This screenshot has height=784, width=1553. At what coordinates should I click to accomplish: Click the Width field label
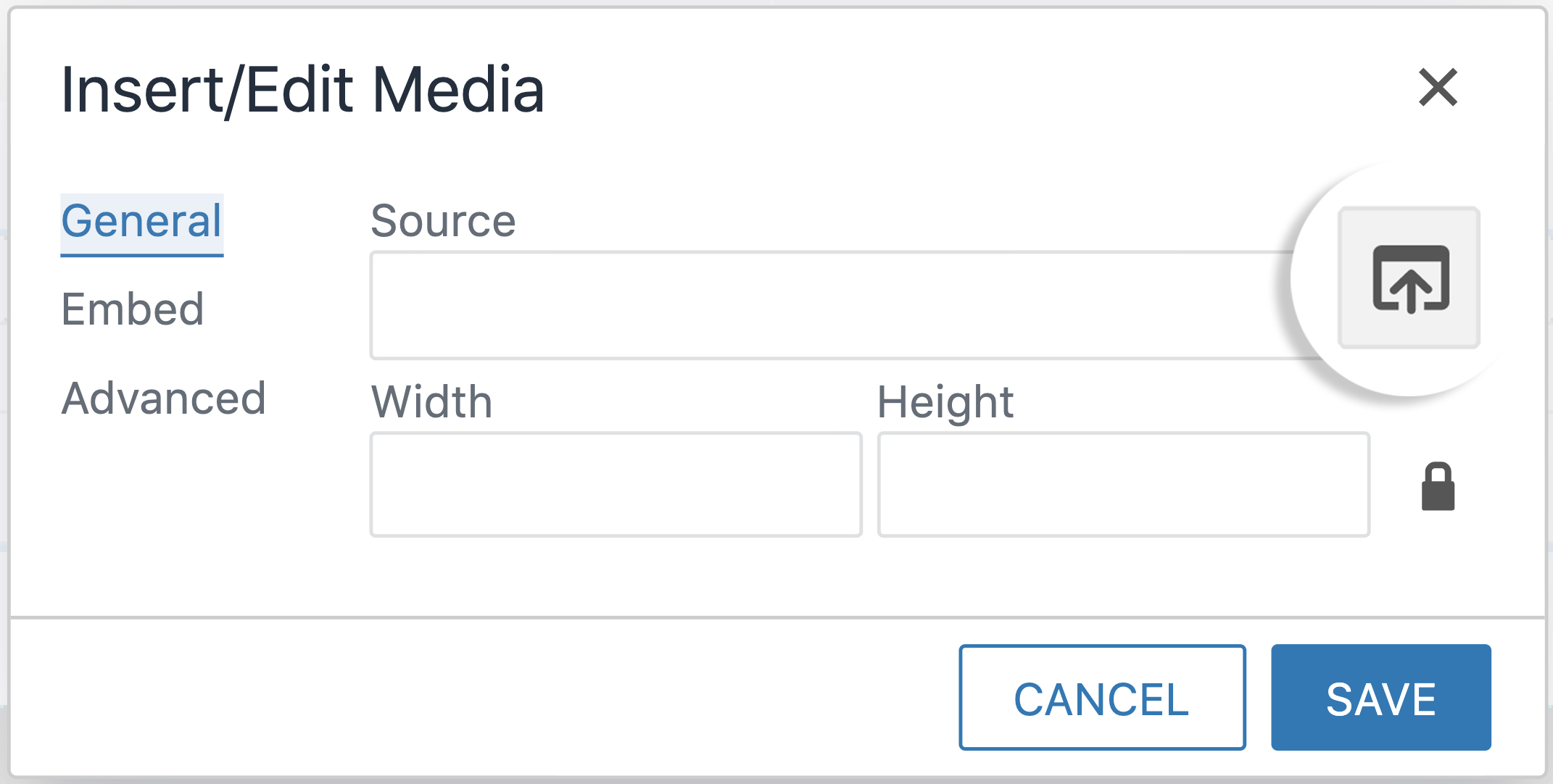[x=432, y=402]
